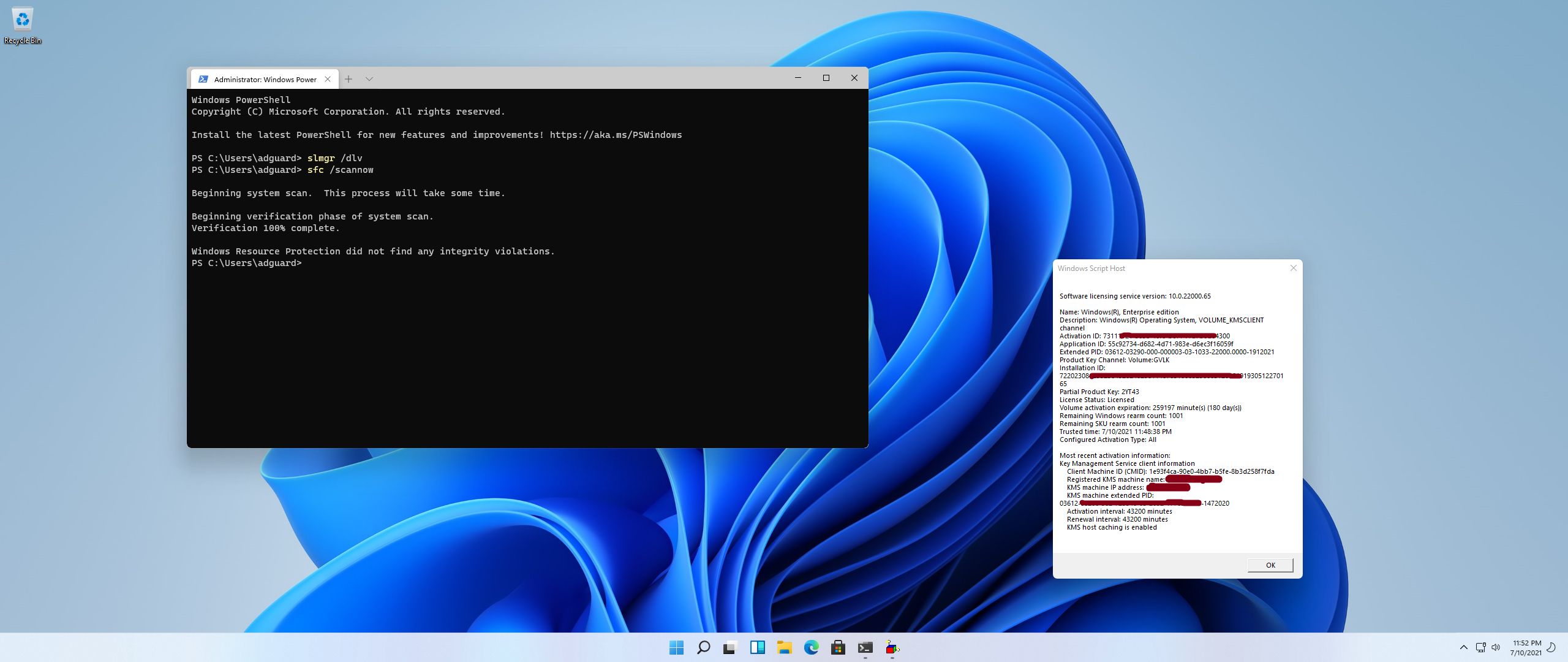The image size is (1568, 662).
Task: Add a new terminal tab
Action: coord(349,79)
